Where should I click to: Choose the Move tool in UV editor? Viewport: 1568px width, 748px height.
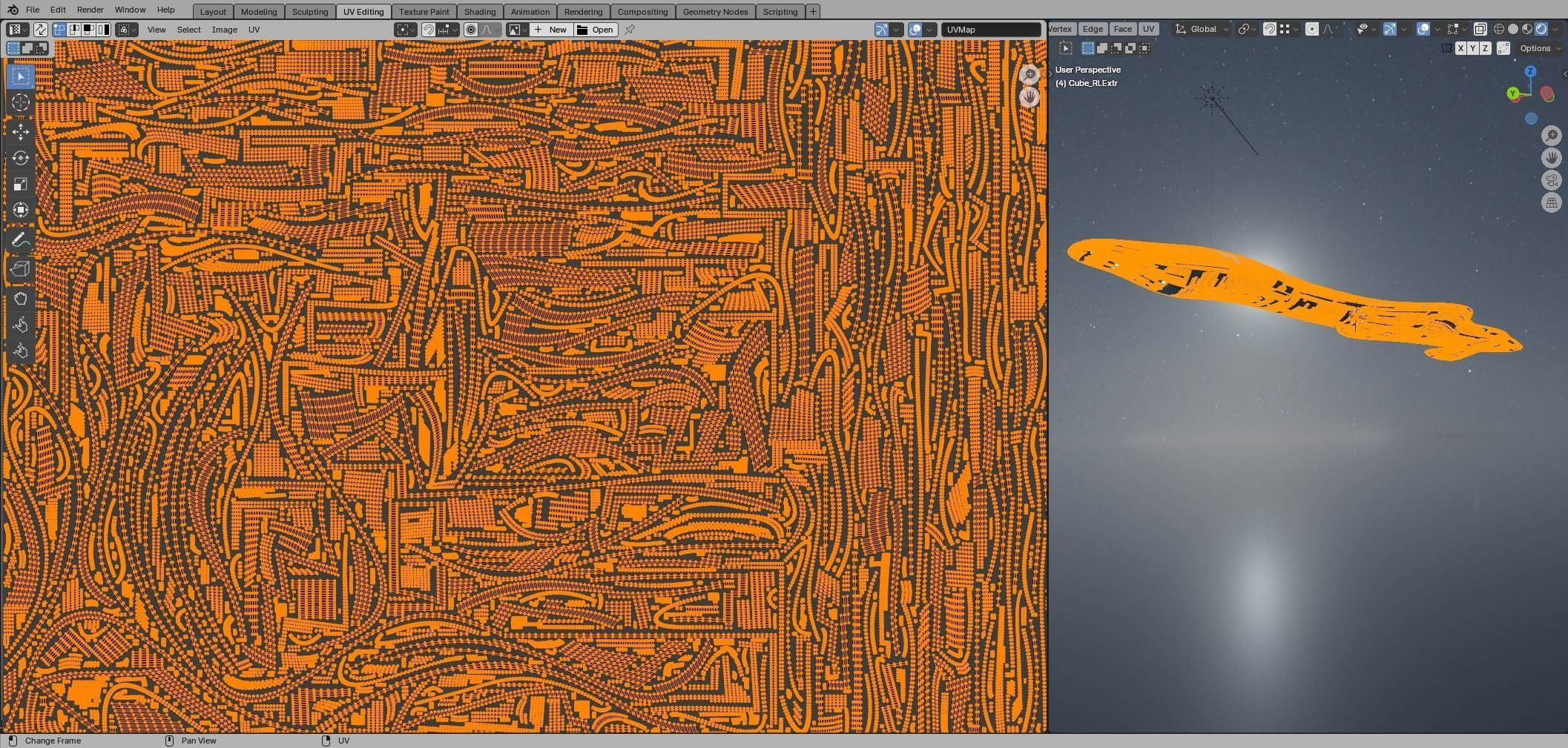pyautogui.click(x=21, y=132)
